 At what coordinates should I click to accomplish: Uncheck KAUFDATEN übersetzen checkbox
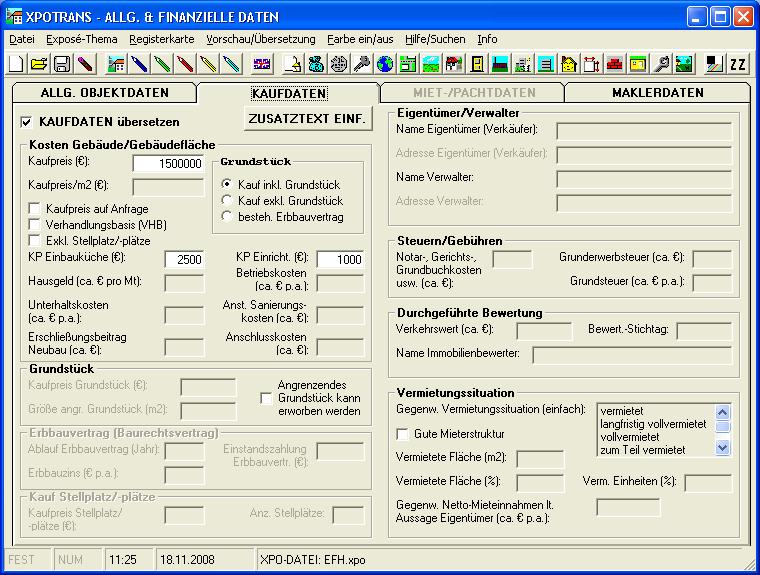[27, 122]
